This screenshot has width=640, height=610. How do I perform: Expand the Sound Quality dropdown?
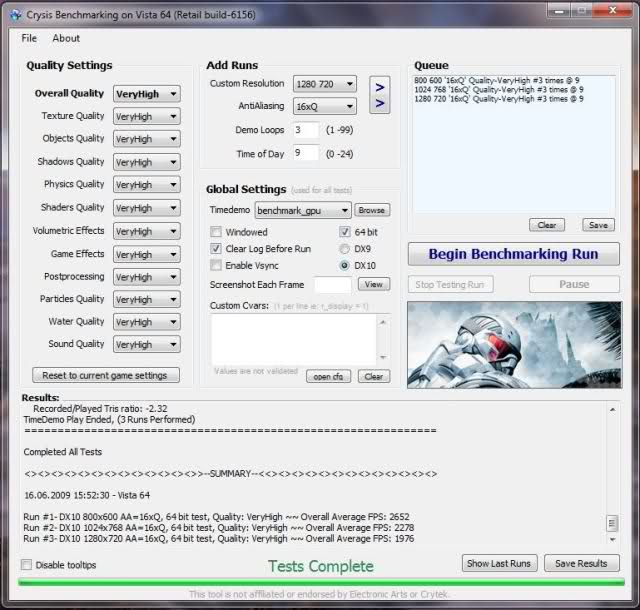pyautogui.click(x=147, y=344)
